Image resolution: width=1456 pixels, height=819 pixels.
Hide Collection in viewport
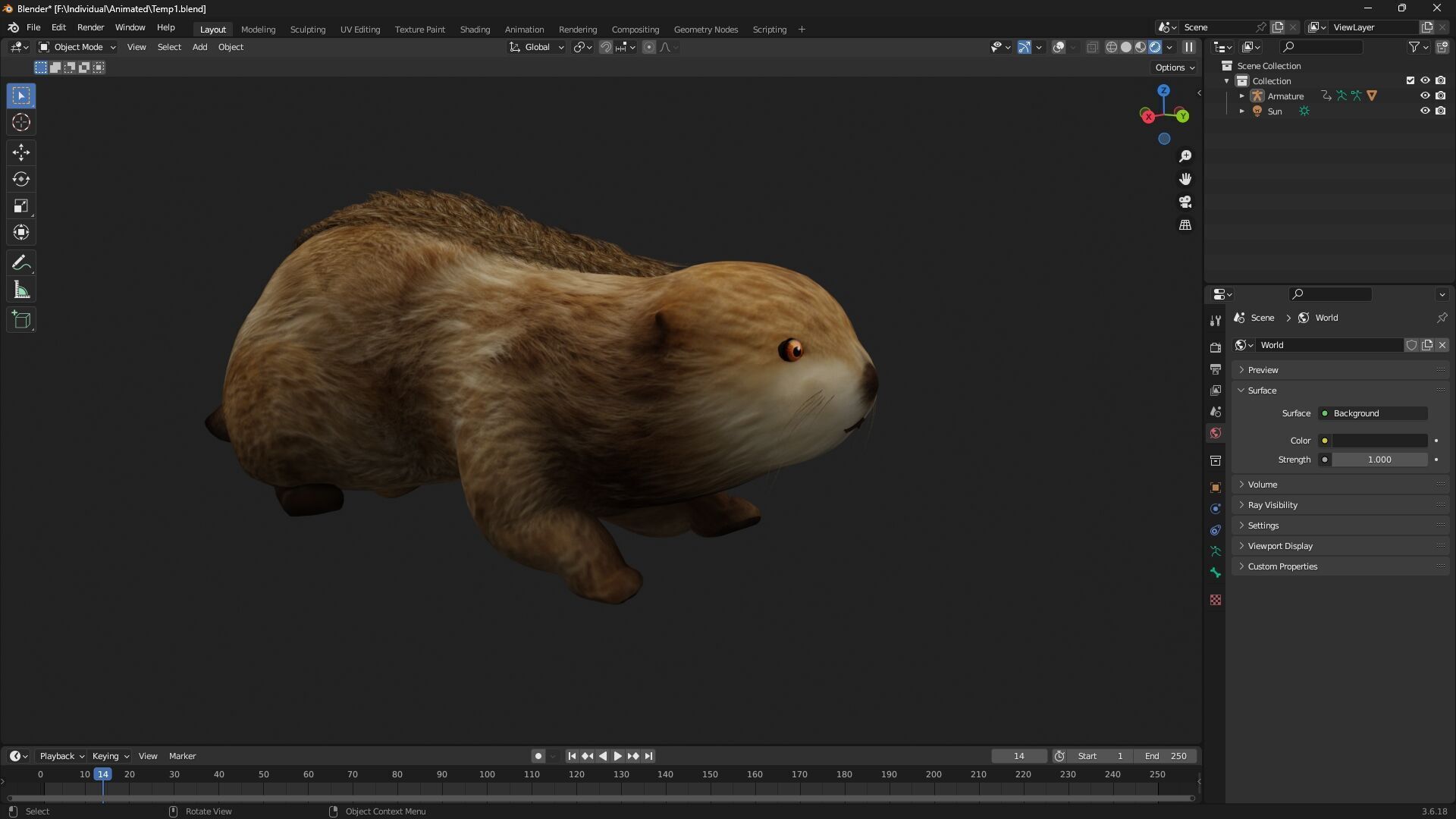(1425, 80)
